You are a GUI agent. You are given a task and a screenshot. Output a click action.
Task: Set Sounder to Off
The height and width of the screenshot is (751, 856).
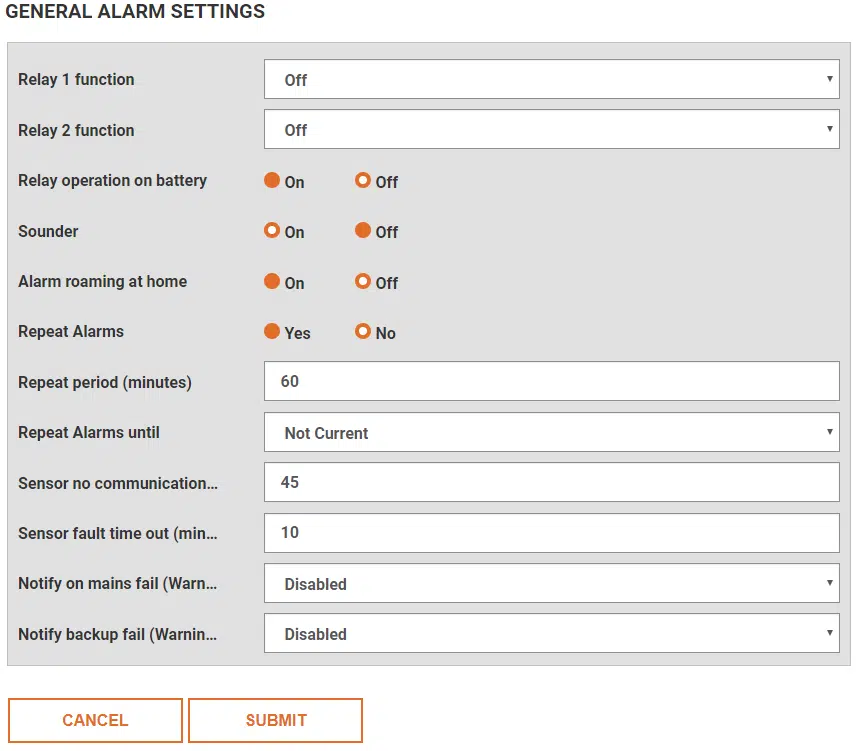[363, 231]
